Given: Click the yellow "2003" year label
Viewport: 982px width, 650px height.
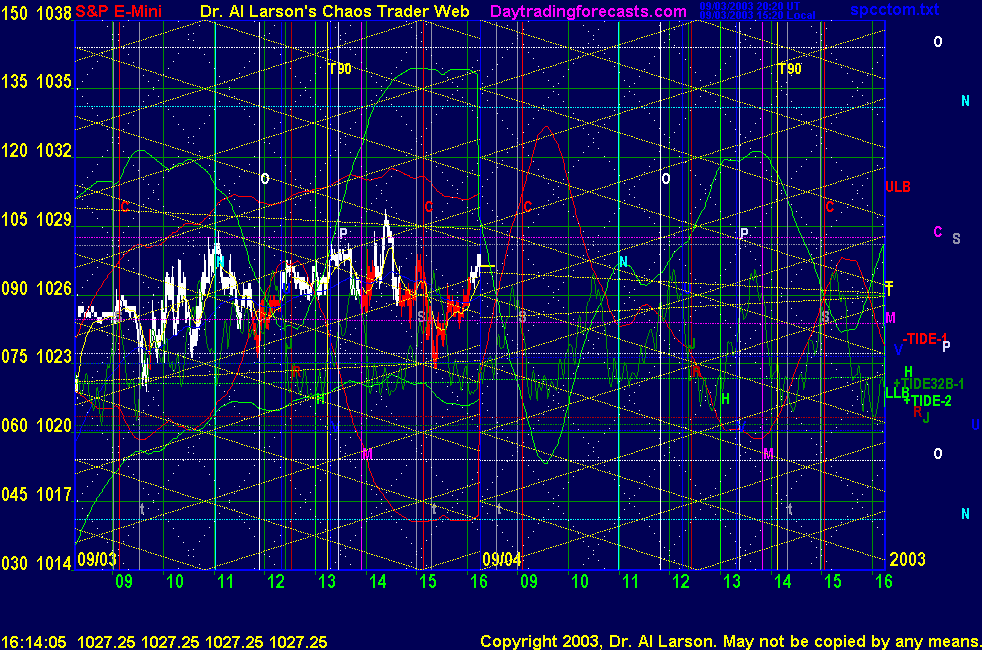Looking at the screenshot, I should tap(907, 559).
